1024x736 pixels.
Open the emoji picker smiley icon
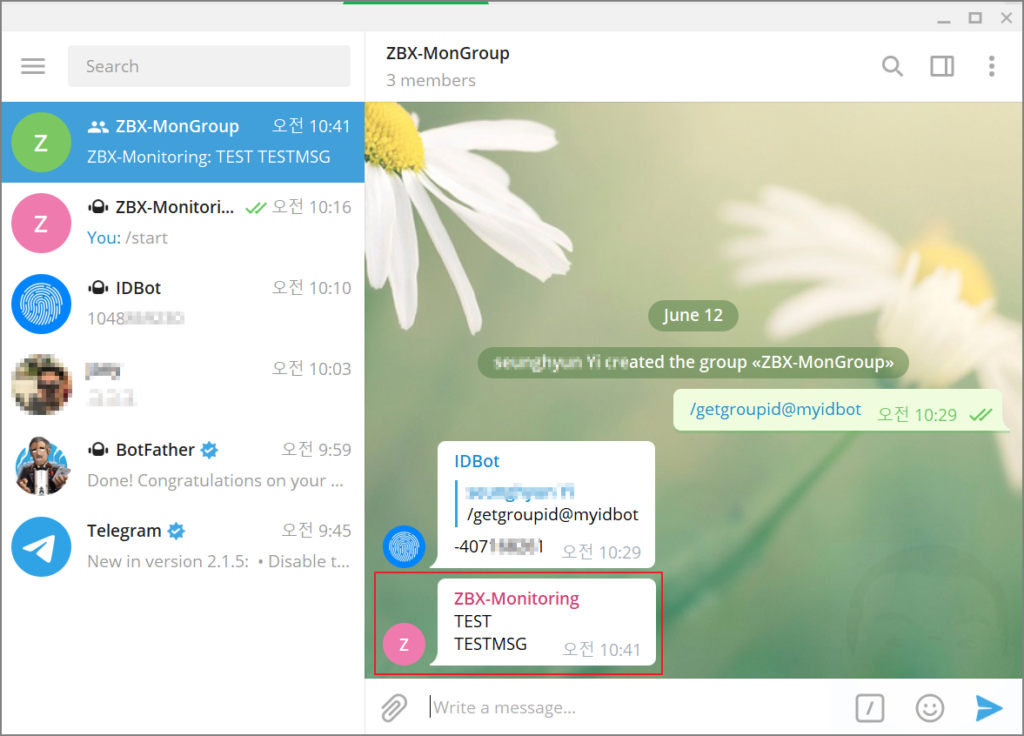(929, 708)
